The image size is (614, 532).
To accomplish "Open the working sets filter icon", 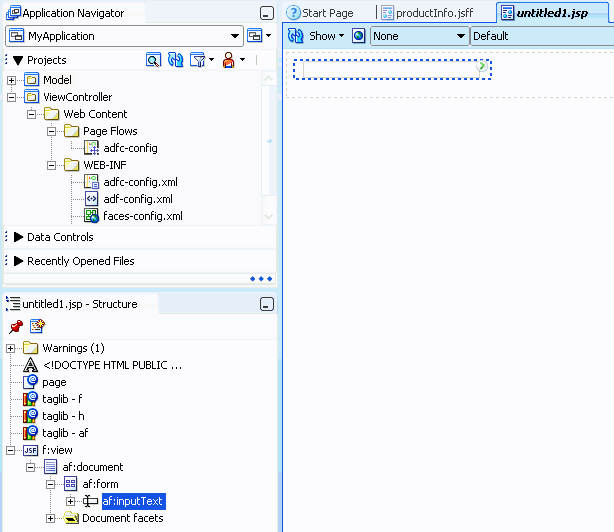I will (198, 60).
